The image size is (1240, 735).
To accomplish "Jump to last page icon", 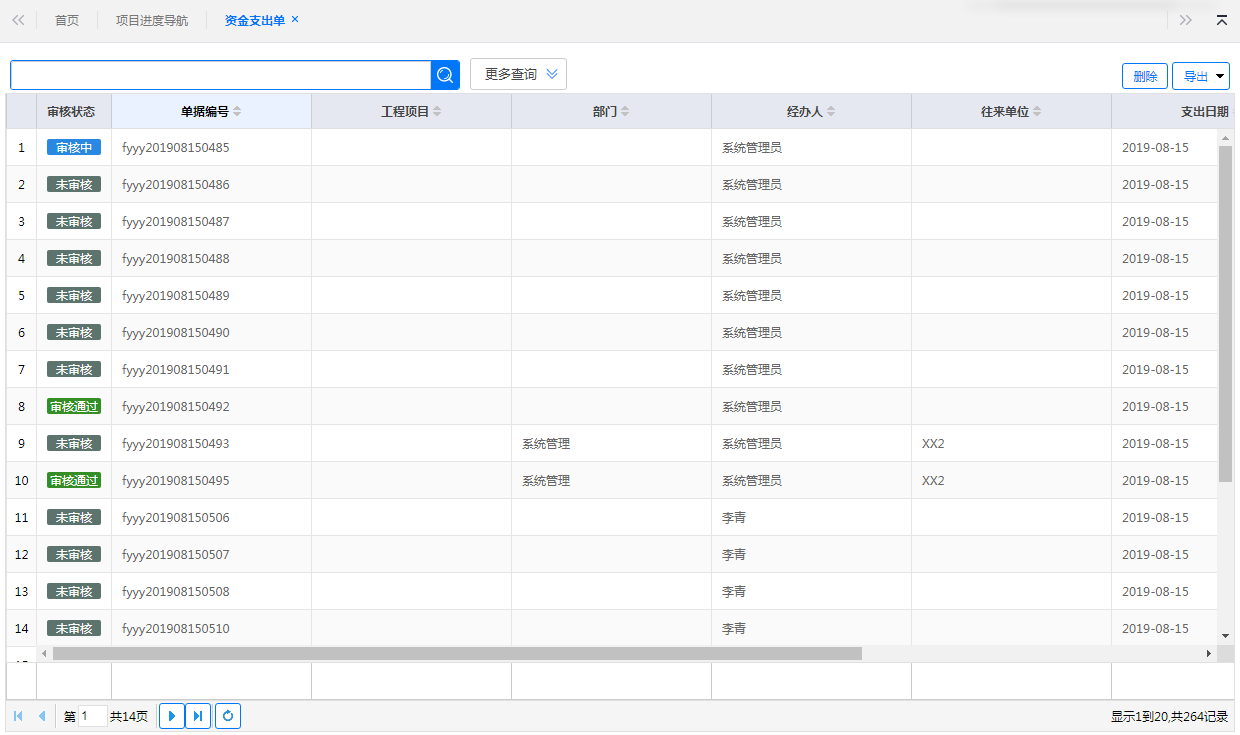I will tap(198, 716).
